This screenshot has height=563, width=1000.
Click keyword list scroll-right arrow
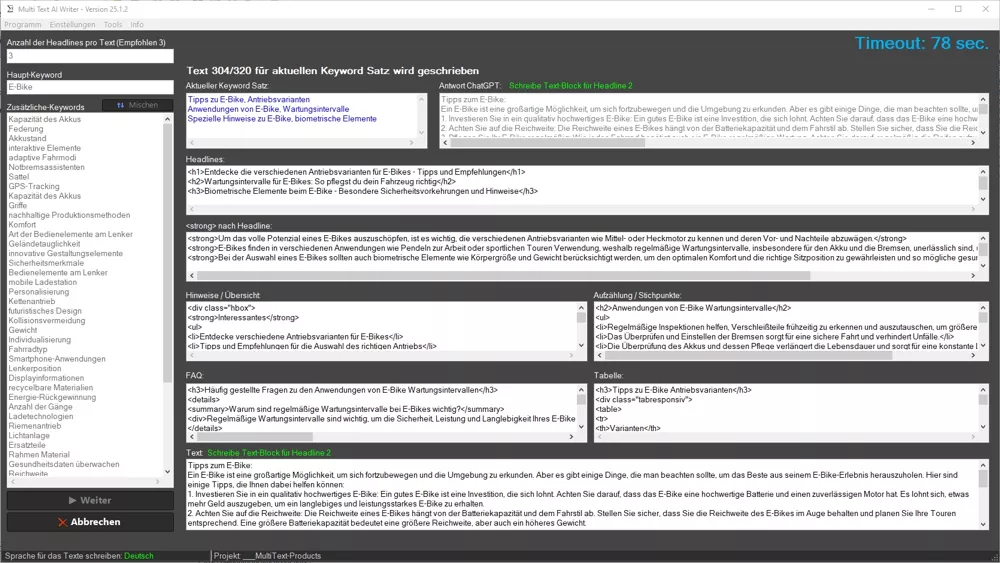[x=158, y=482]
